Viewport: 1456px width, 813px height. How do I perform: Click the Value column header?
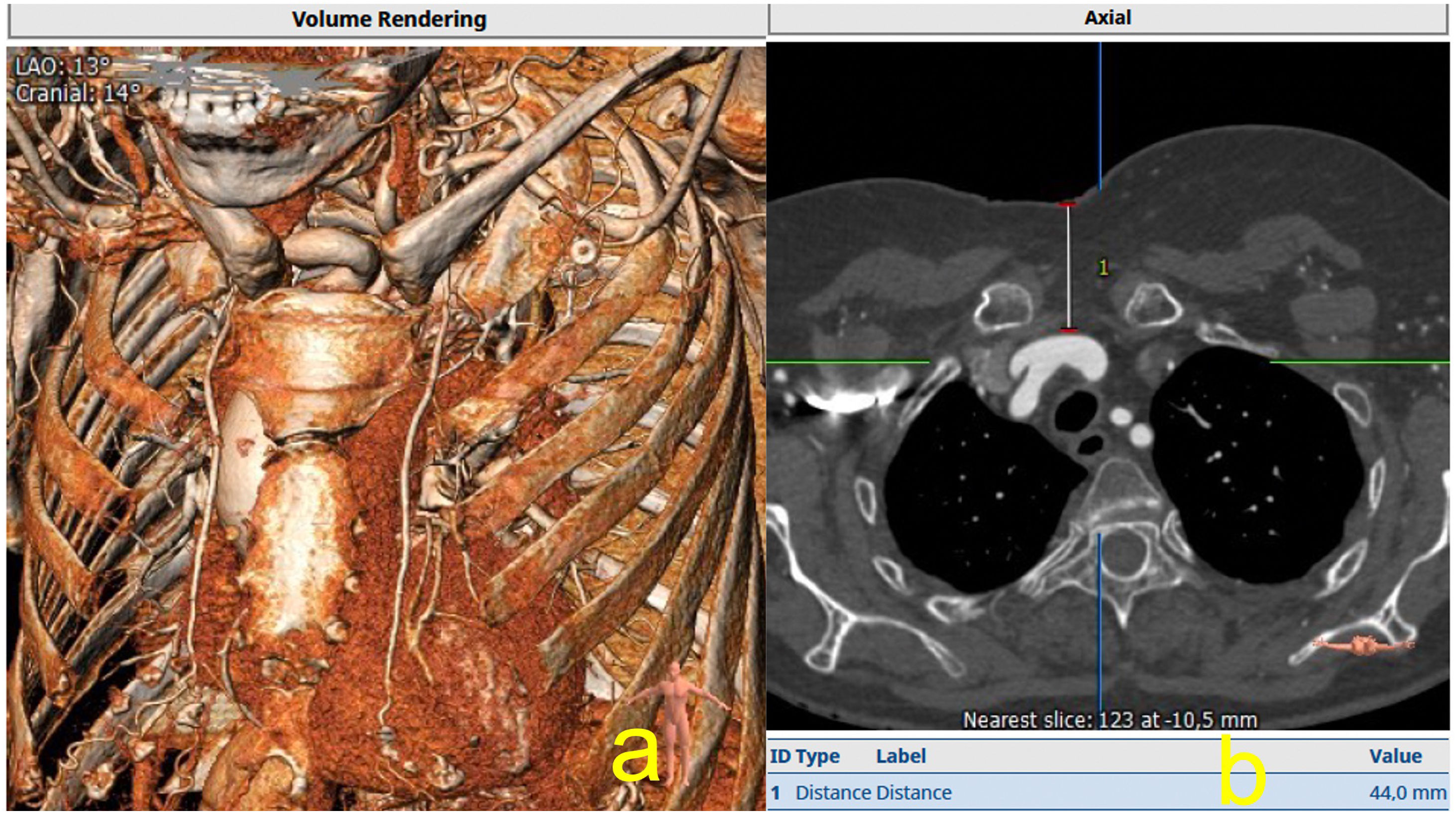(1395, 756)
